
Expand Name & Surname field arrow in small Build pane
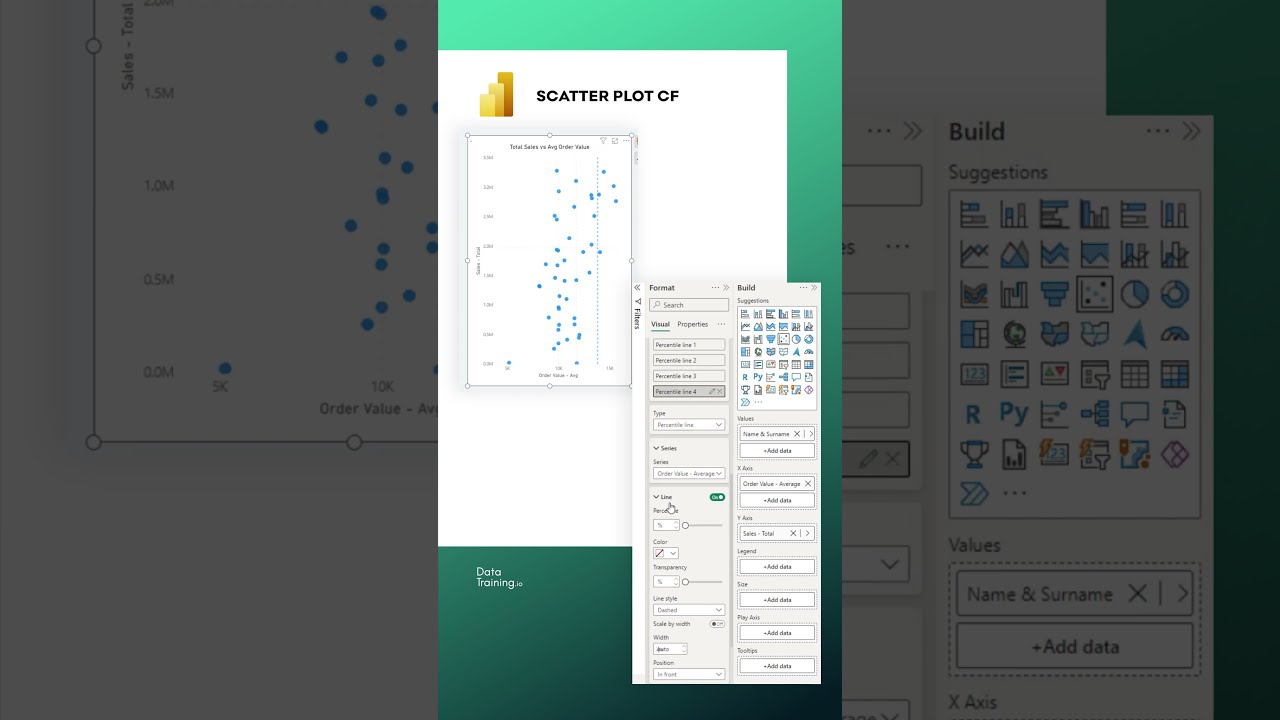pos(810,434)
